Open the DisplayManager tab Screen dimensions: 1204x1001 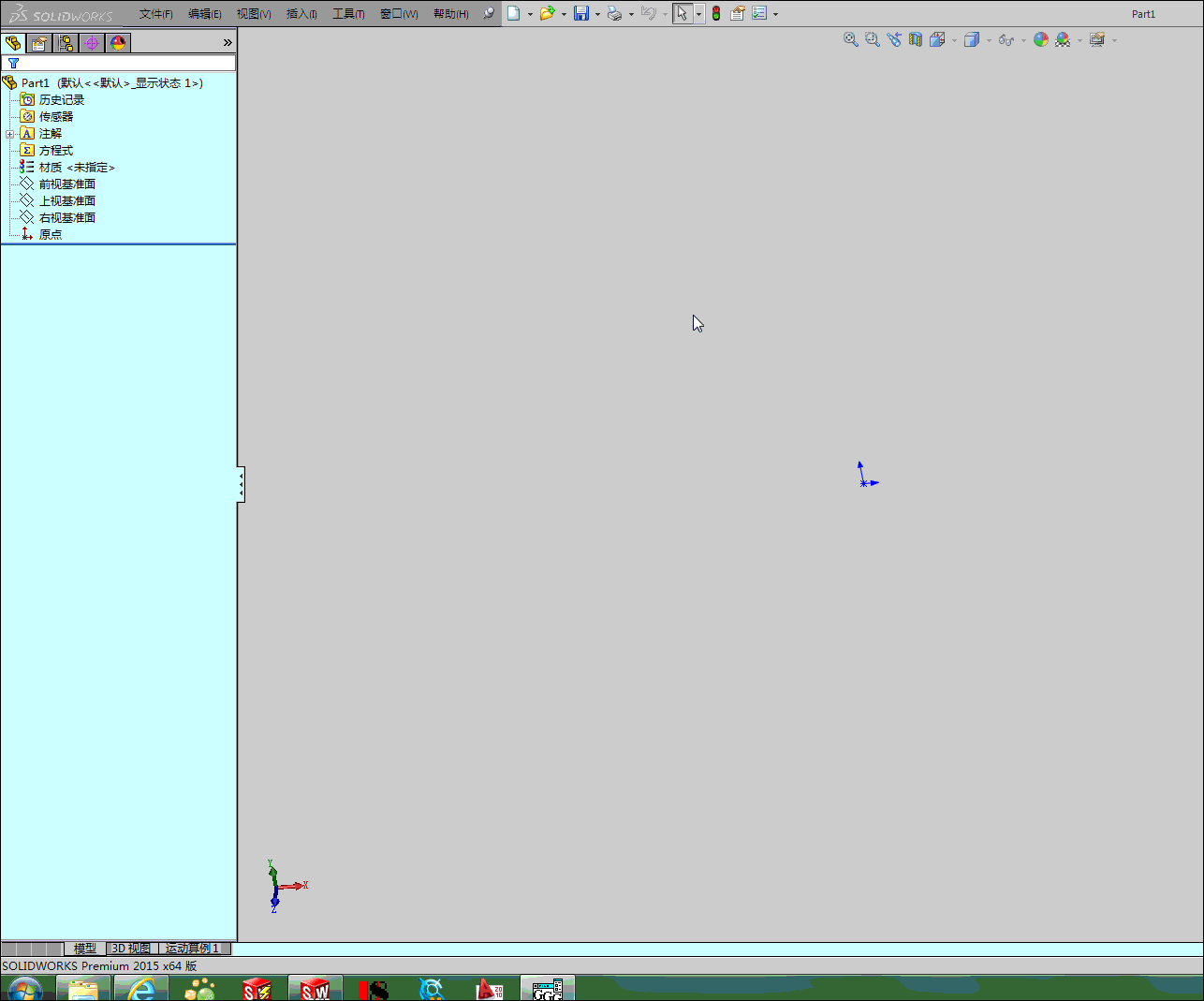point(118,43)
